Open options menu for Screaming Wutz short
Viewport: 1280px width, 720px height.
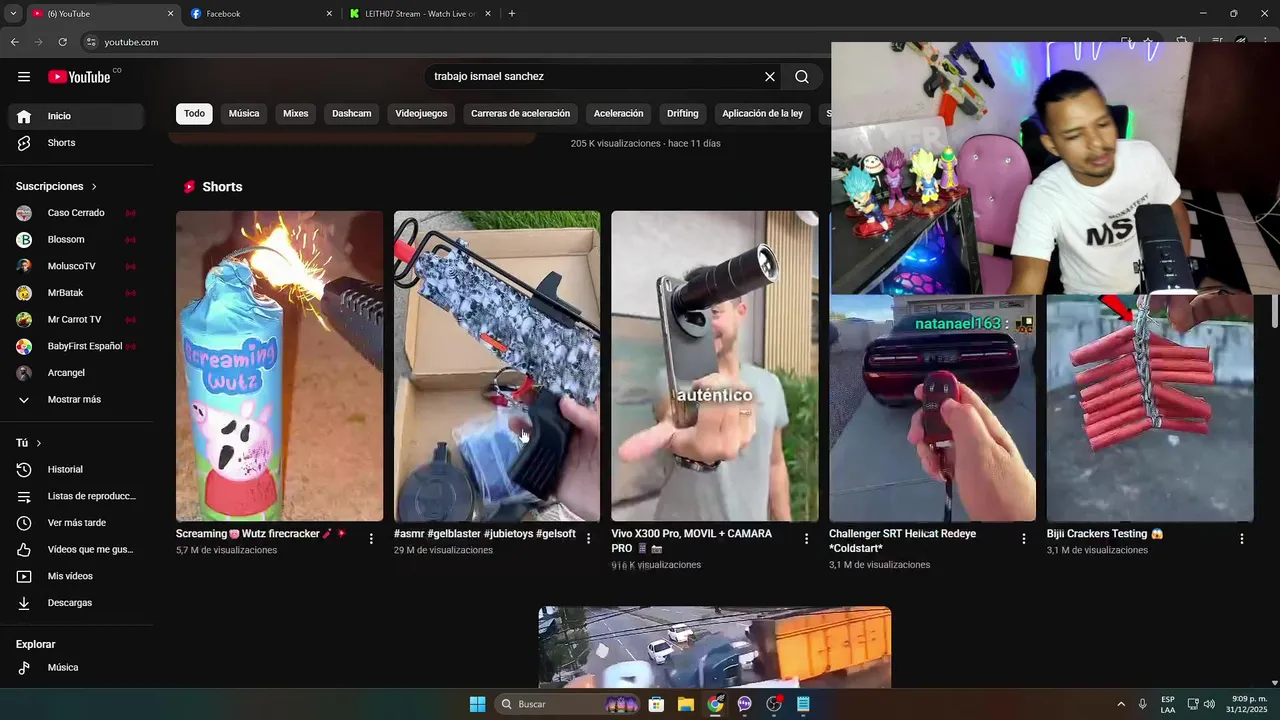pyautogui.click(x=371, y=539)
